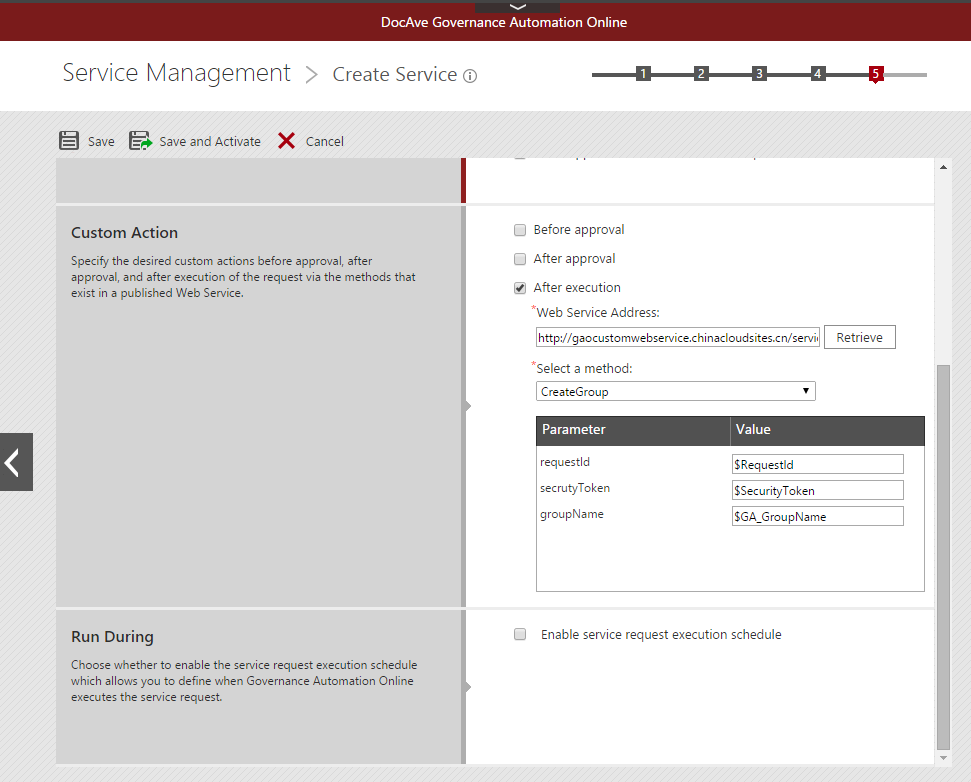
Task: Open the Select a method dropdown
Action: tap(675, 392)
